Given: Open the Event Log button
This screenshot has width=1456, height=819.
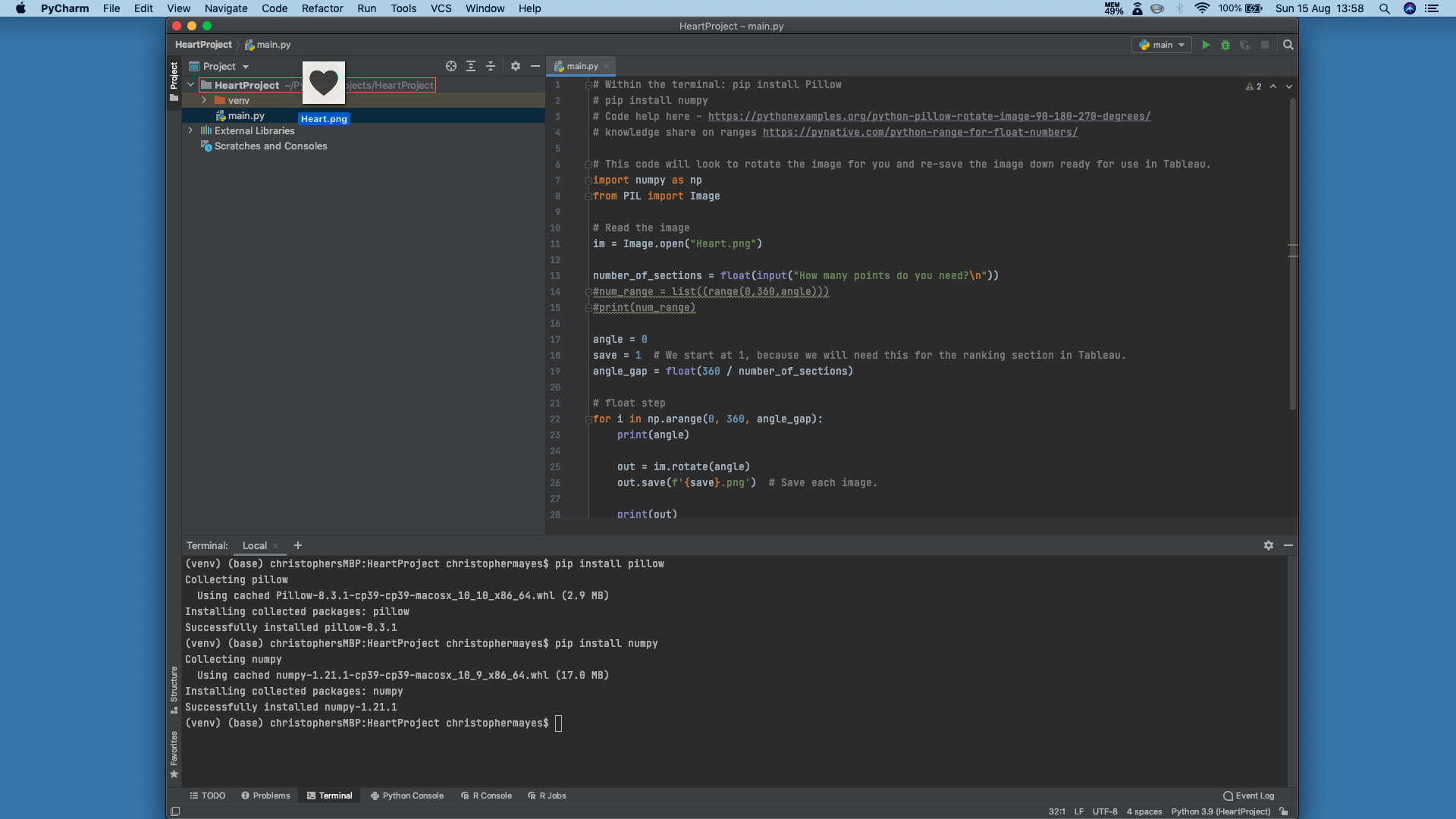Looking at the screenshot, I should coord(1248,795).
